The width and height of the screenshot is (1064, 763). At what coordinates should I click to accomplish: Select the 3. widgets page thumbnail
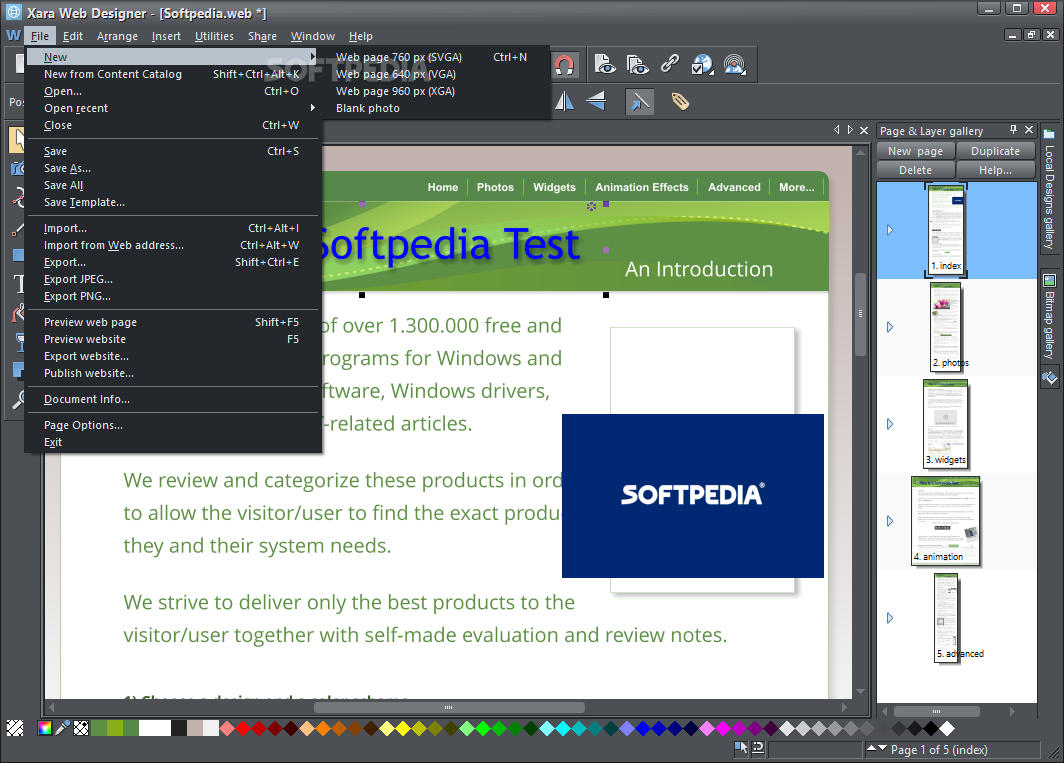pos(946,424)
